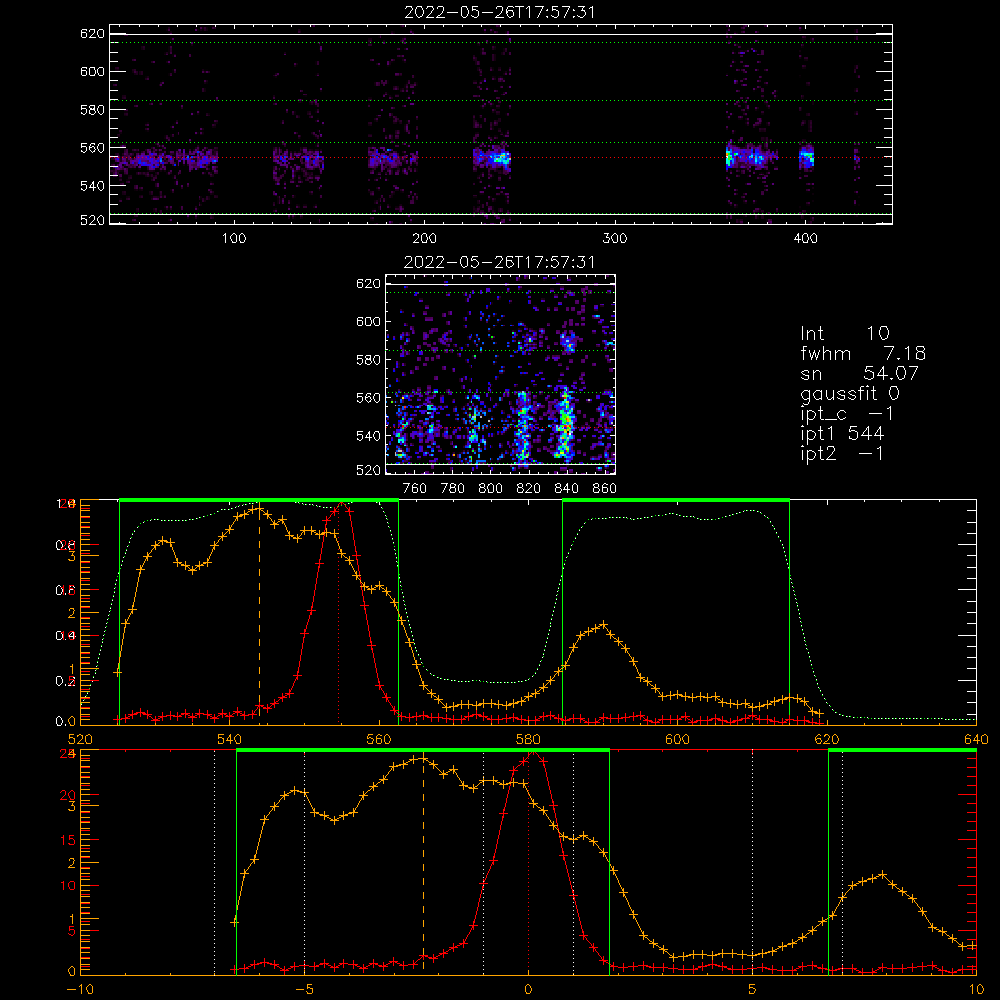The image size is (1000, 1000).
Task: Click the orange dashed marker in the 520-640 plot
Action: [259, 615]
